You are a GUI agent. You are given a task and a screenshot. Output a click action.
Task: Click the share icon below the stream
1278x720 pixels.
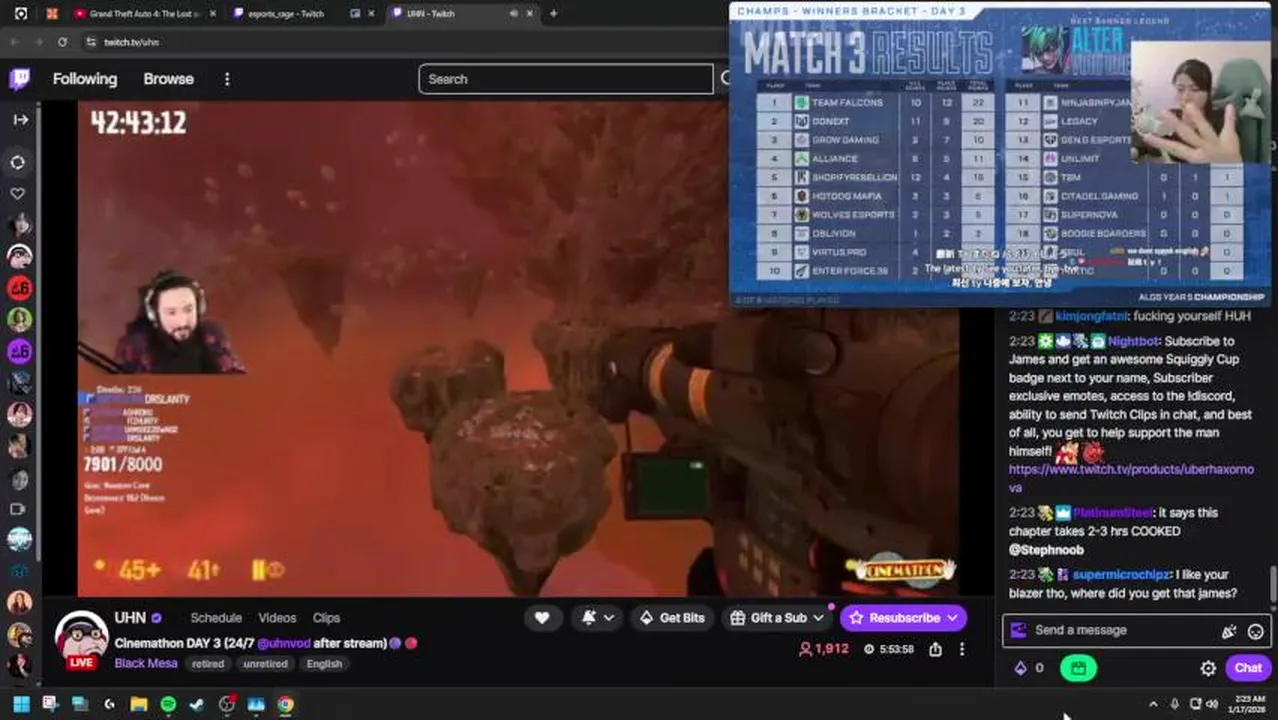pos(935,649)
